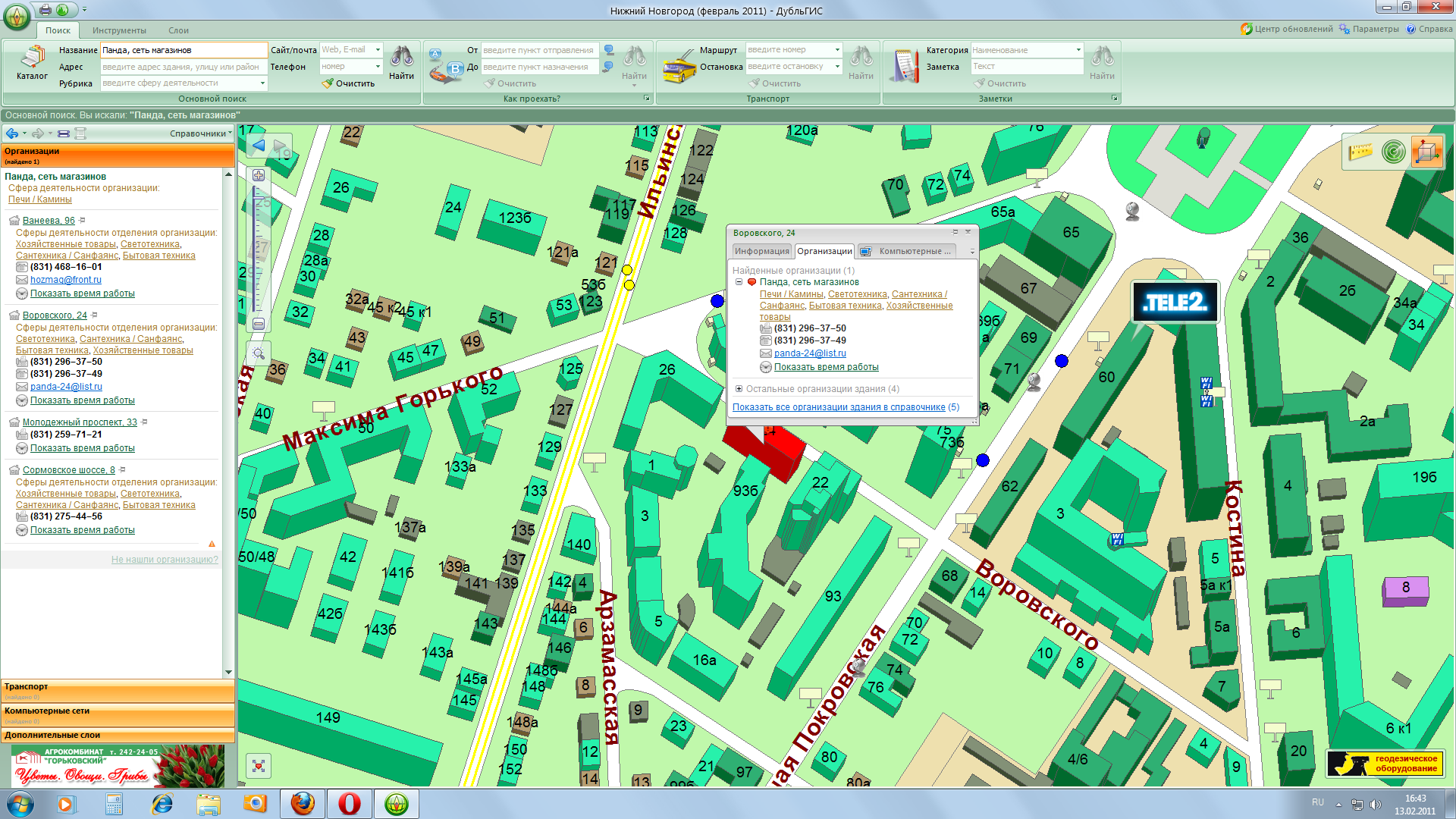Toggle the 3D map view button
The image size is (1456, 819).
coord(1426,152)
